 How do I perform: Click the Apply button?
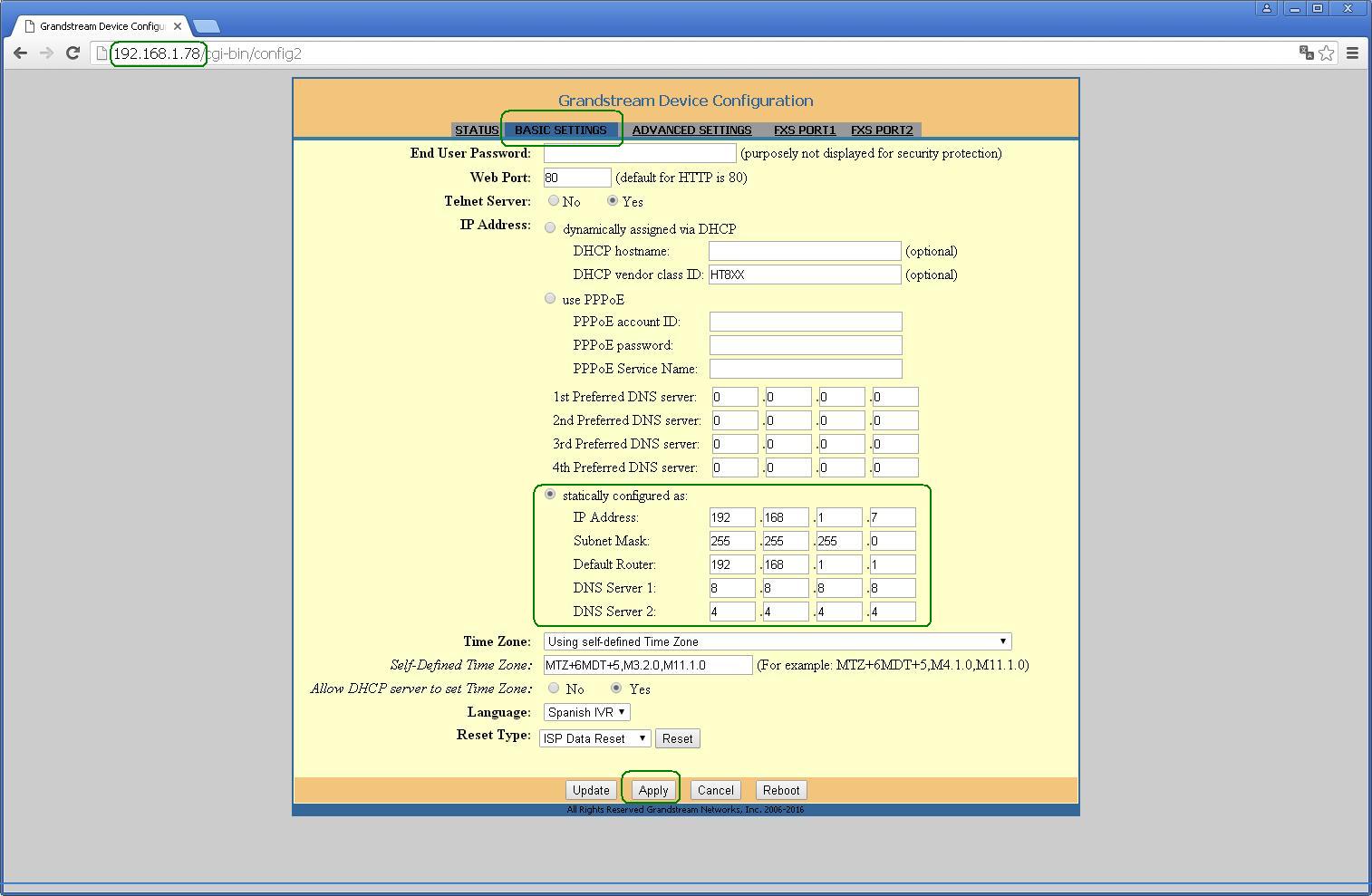(x=653, y=790)
